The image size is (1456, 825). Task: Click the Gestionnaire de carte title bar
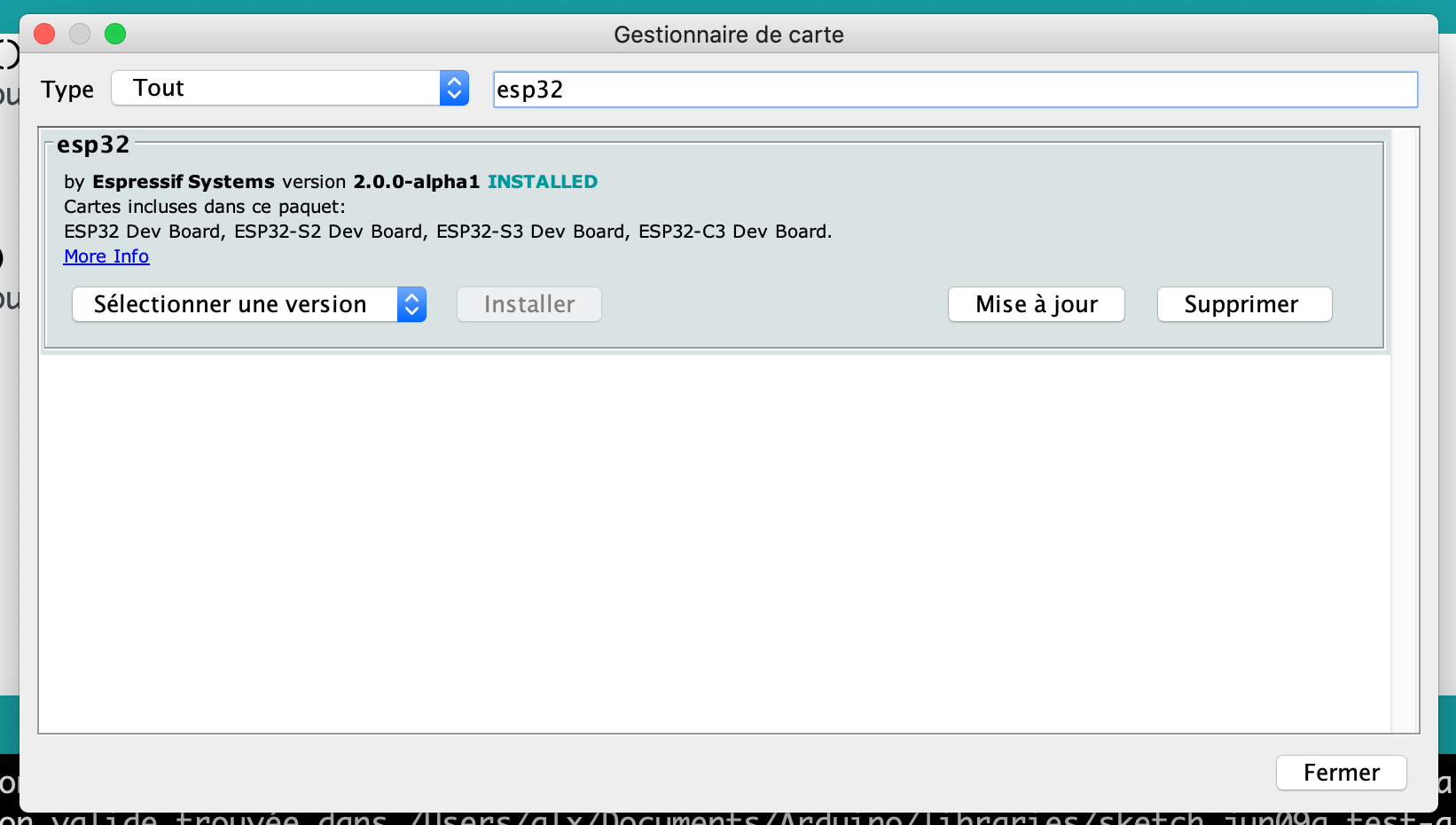click(x=728, y=34)
